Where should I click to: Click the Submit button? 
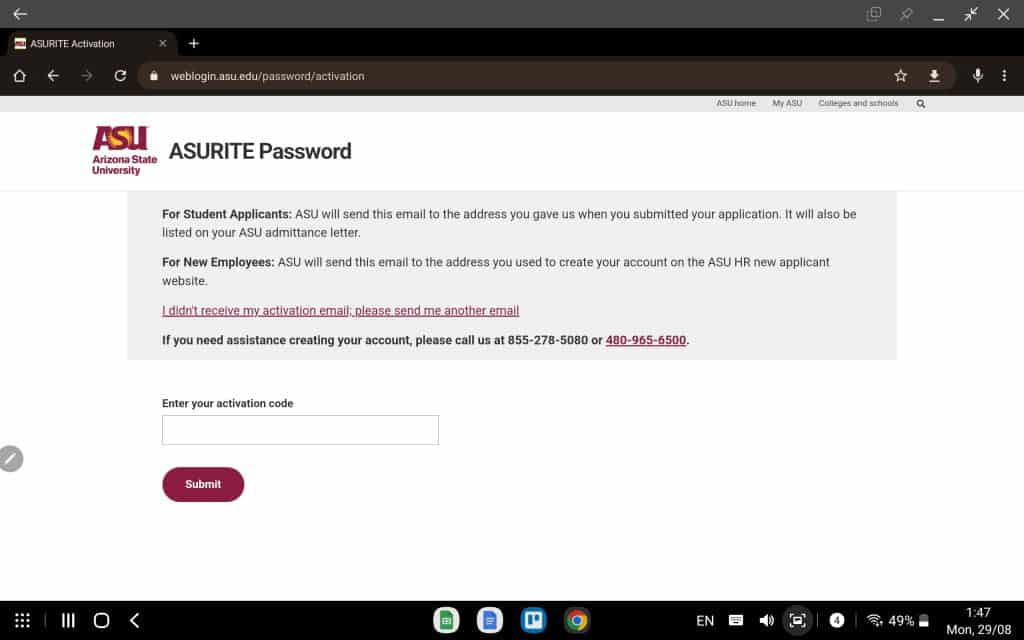tap(203, 484)
